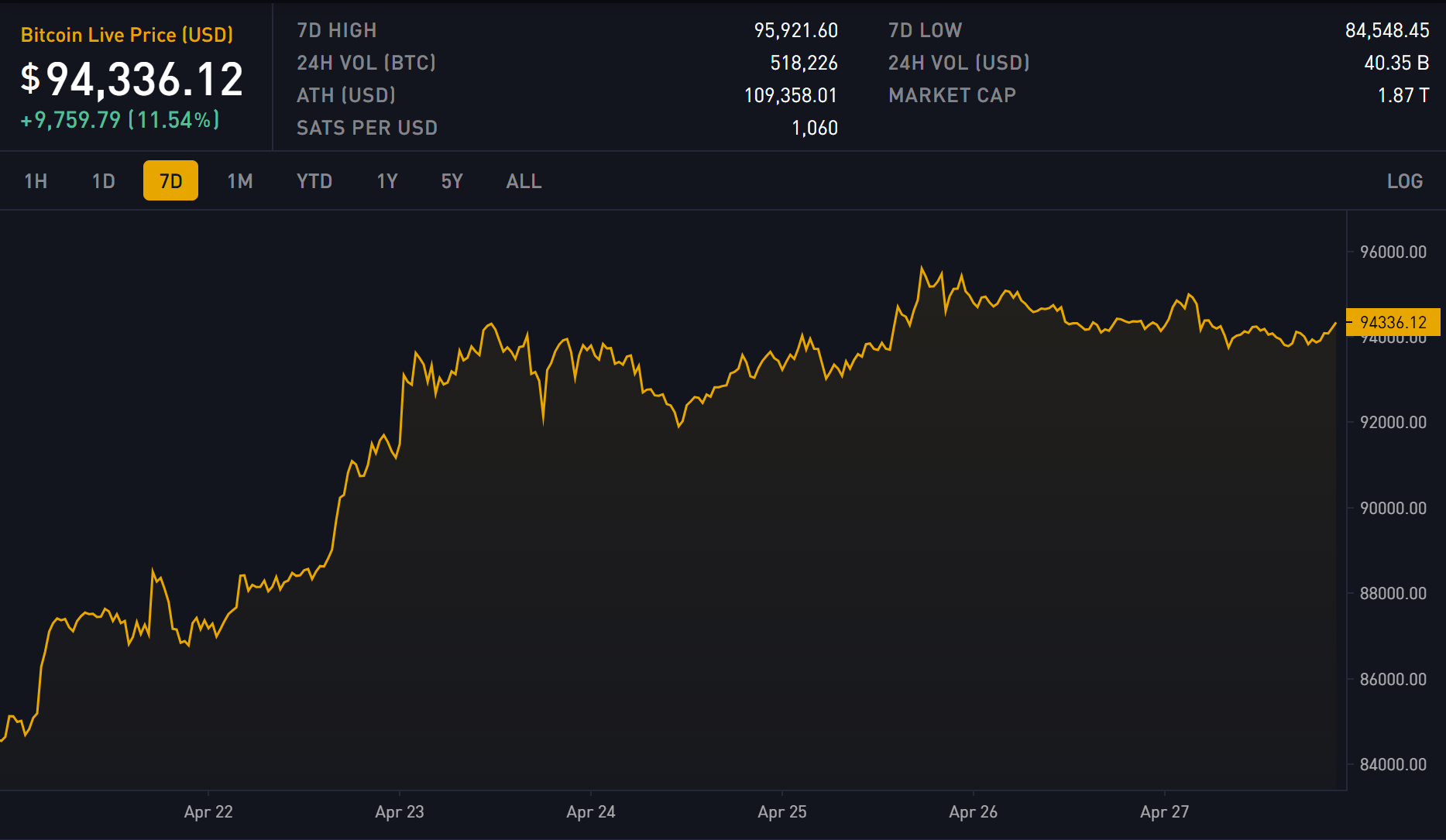1446x840 pixels.
Task: Click the Apr 22 date marker
Action: (208, 811)
